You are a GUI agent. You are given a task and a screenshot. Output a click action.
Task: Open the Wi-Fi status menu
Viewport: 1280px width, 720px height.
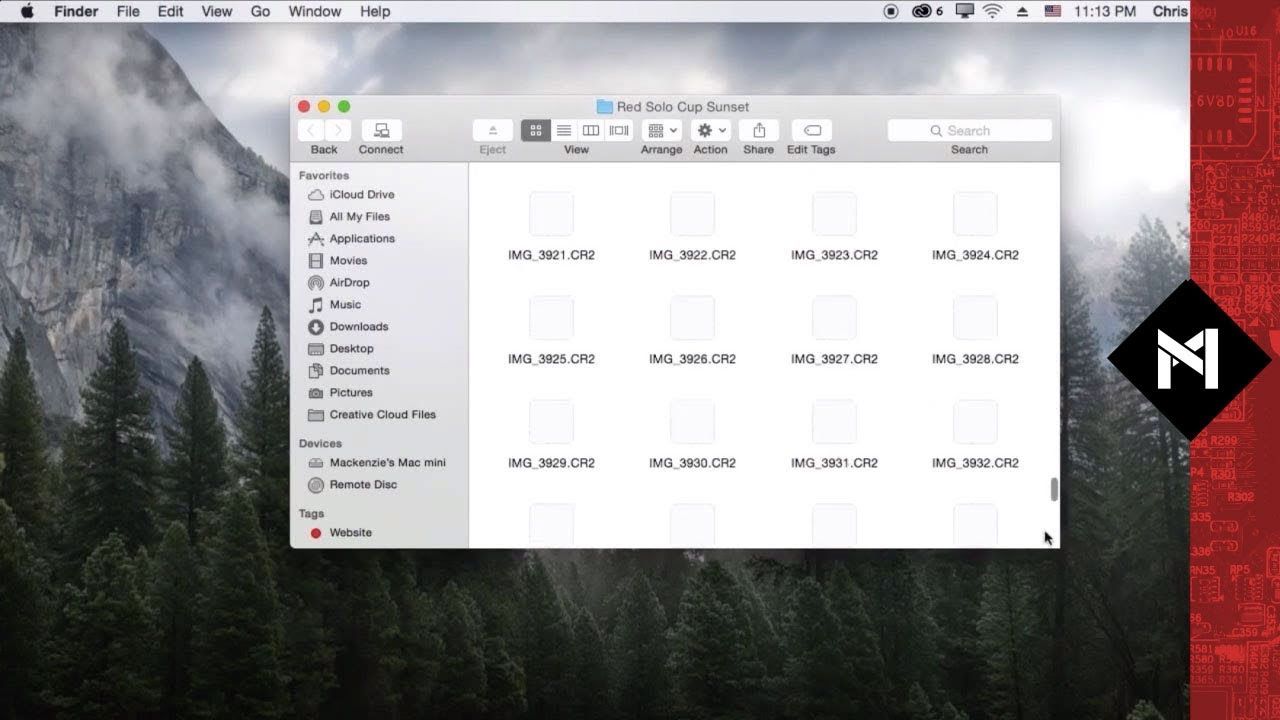(x=992, y=11)
